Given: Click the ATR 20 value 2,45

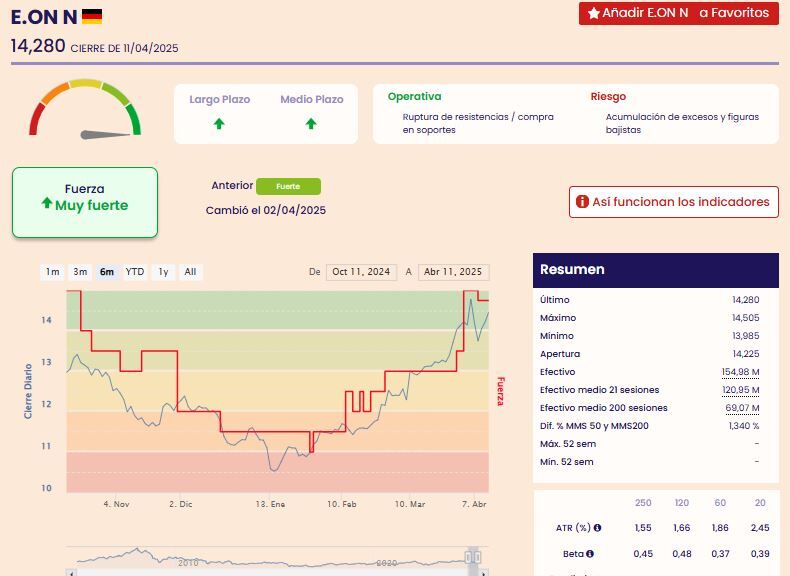Looking at the screenshot, I should click(760, 528).
